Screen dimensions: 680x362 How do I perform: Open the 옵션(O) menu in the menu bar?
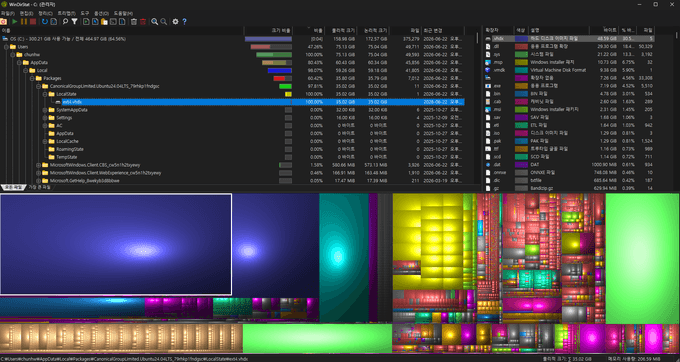[101, 13]
